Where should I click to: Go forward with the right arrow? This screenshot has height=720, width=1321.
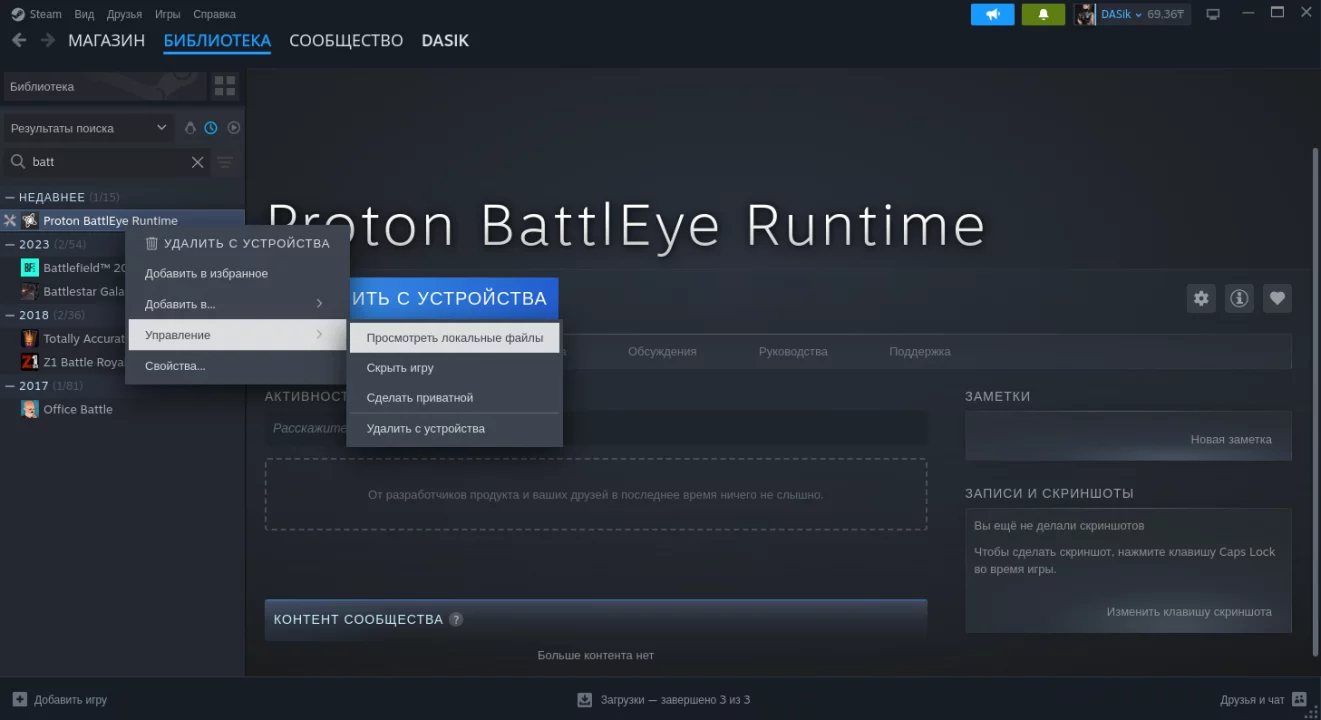tap(48, 40)
